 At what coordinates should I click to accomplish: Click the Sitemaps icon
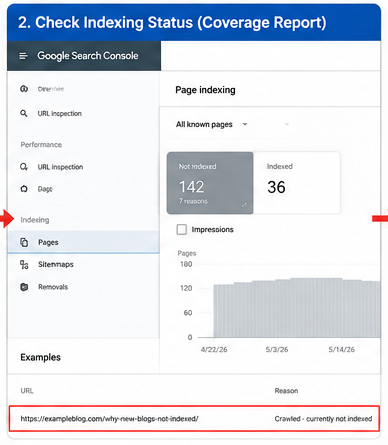pyautogui.click(x=24, y=265)
